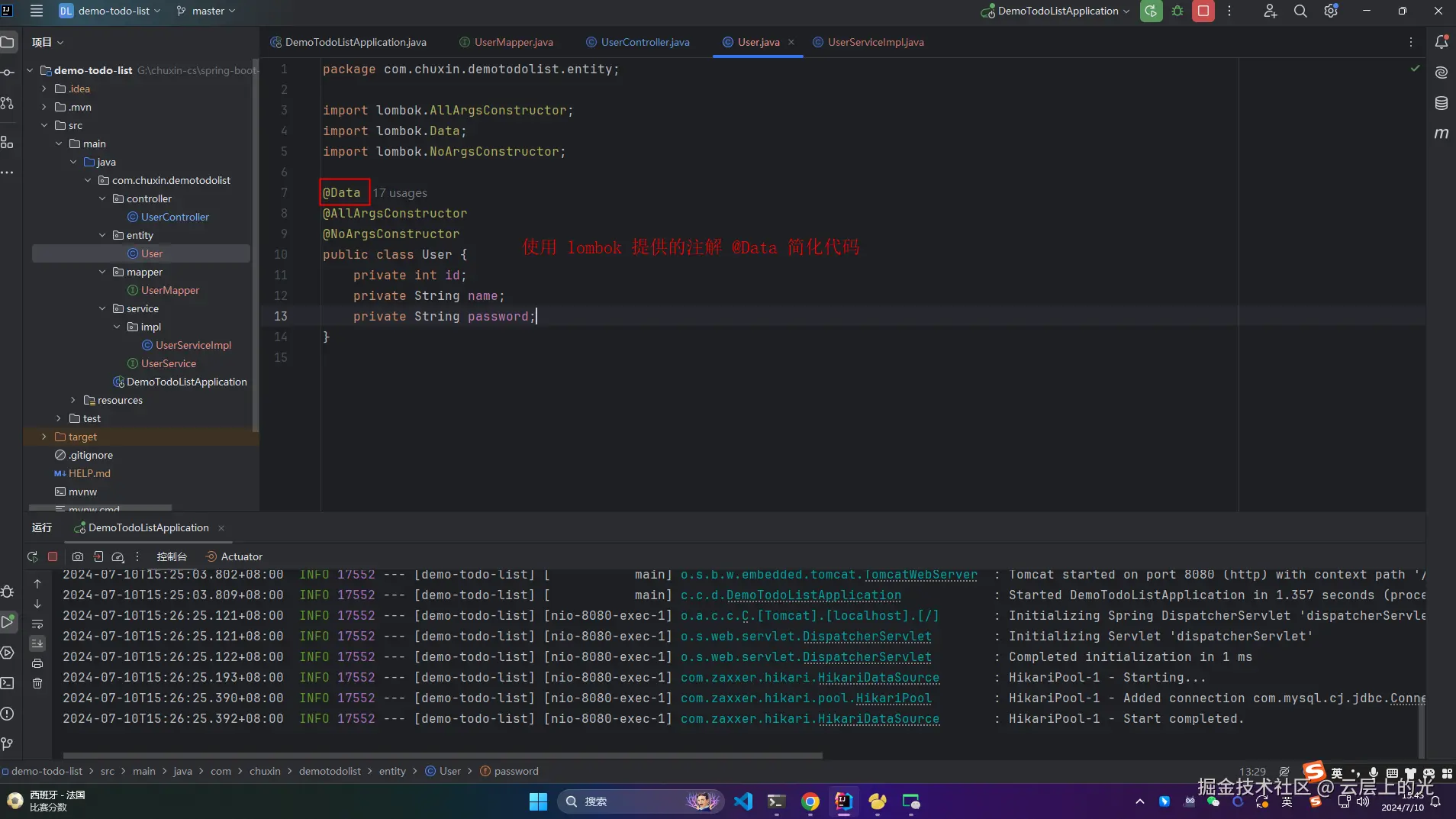Screen dimensions: 1456x819
Task: Expand the .mvn folder
Action: [x=44, y=107]
